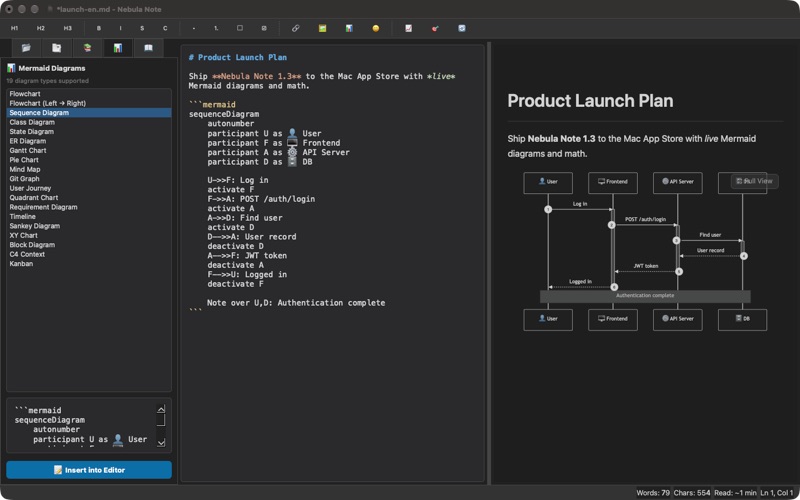
Task: Switch to the open book sidebar tab
Action: [148, 48]
